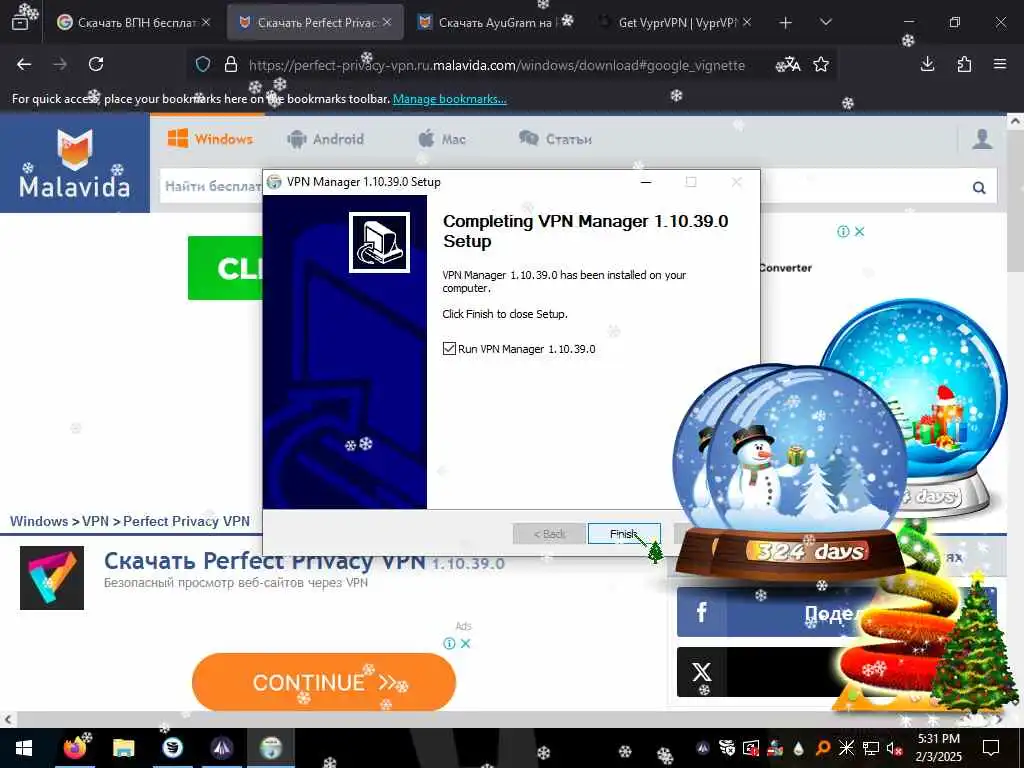Click the Malavida search magnifier icon

click(x=979, y=188)
